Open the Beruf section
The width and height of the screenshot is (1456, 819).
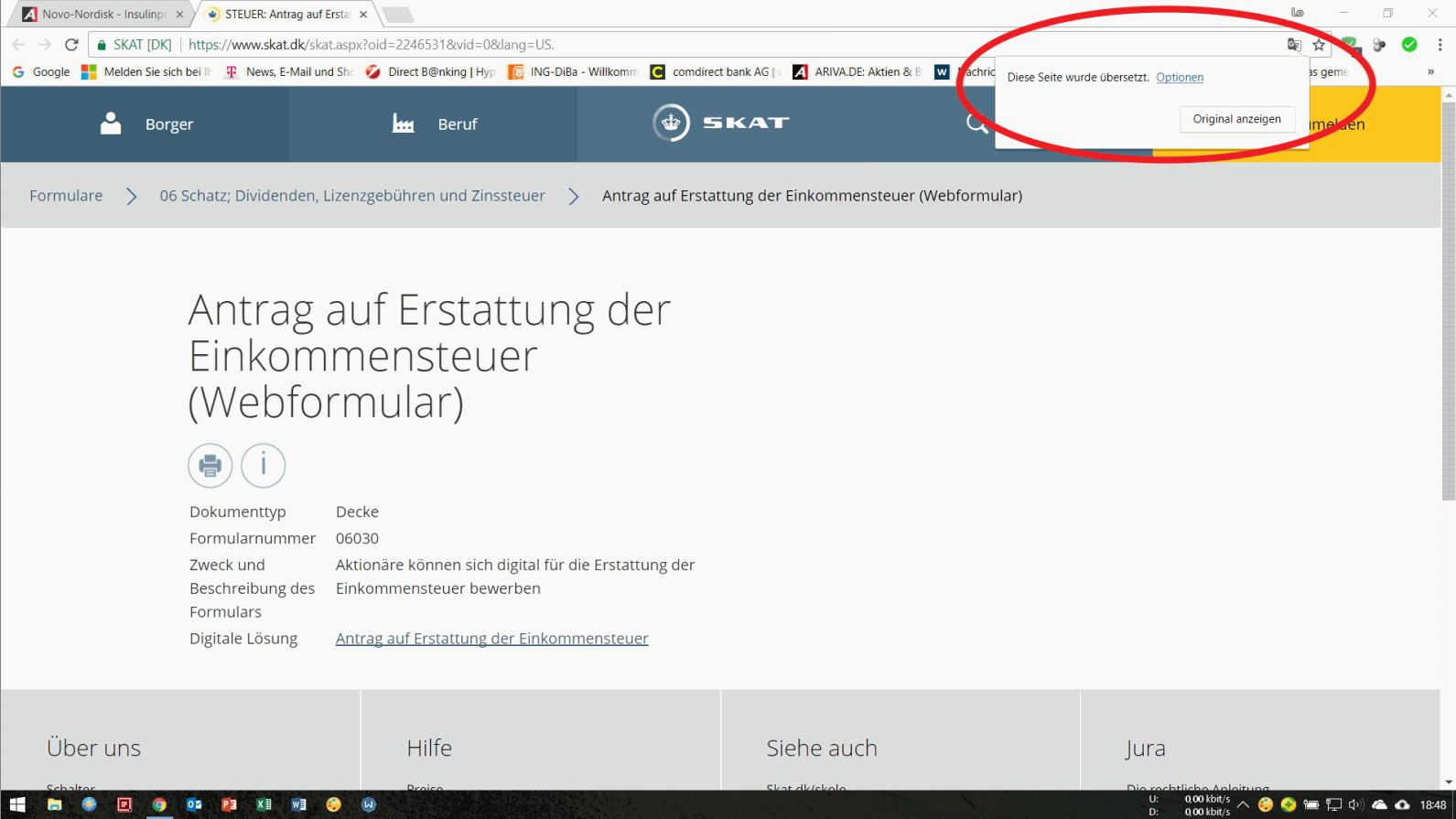pos(434,124)
